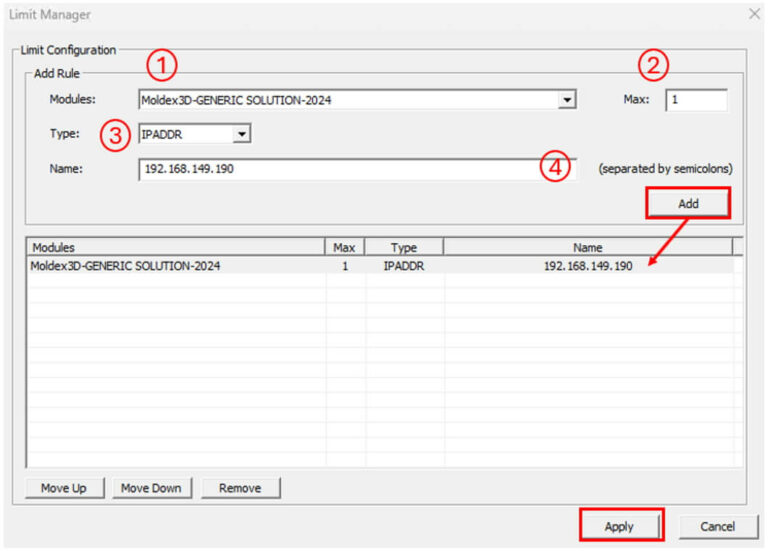Screen dimensions: 768x551
Task: Open the Type dropdown arrow
Action: [242, 134]
